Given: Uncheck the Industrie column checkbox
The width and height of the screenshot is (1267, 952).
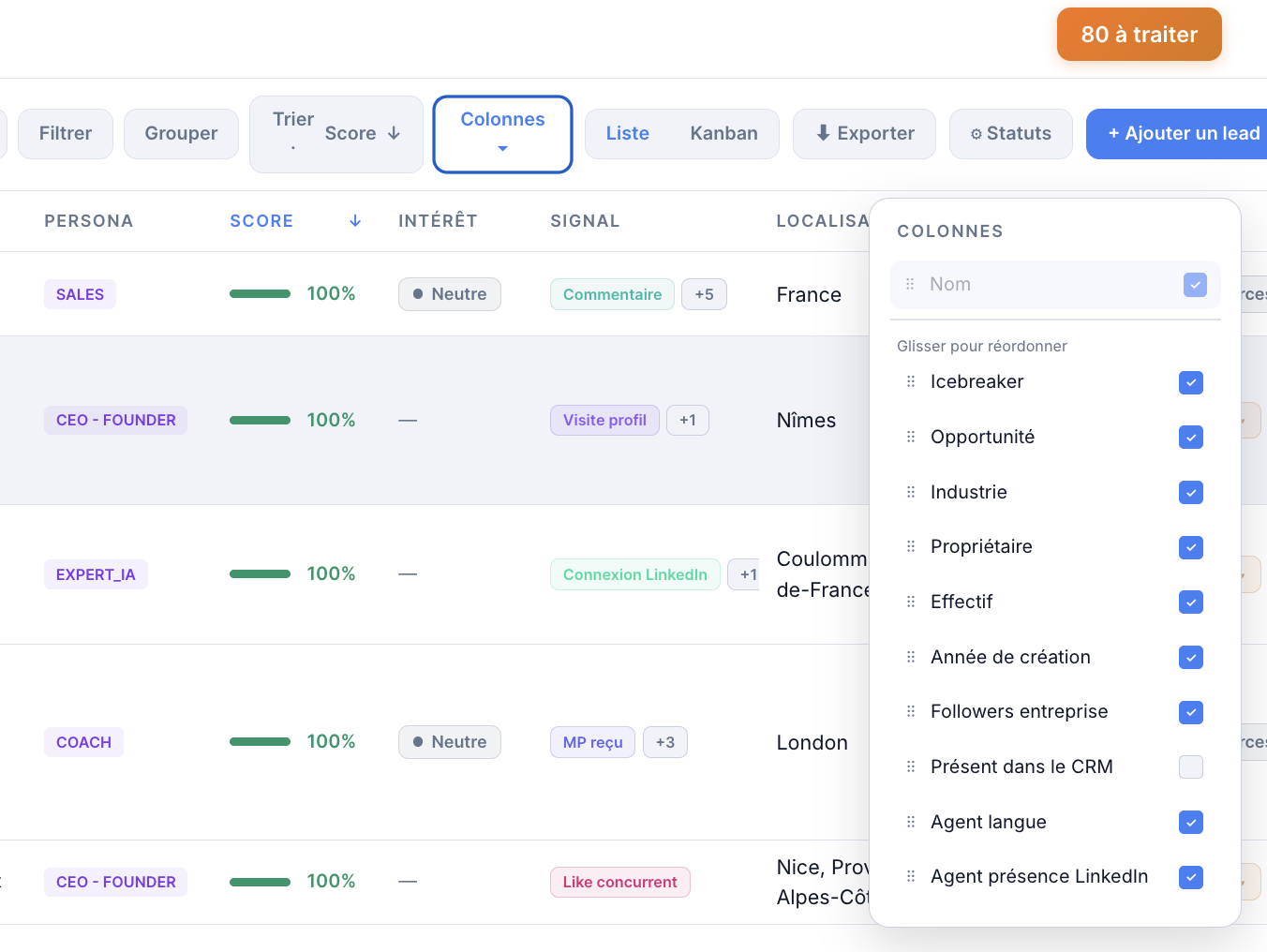Looking at the screenshot, I should click(x=1191, y=492).
